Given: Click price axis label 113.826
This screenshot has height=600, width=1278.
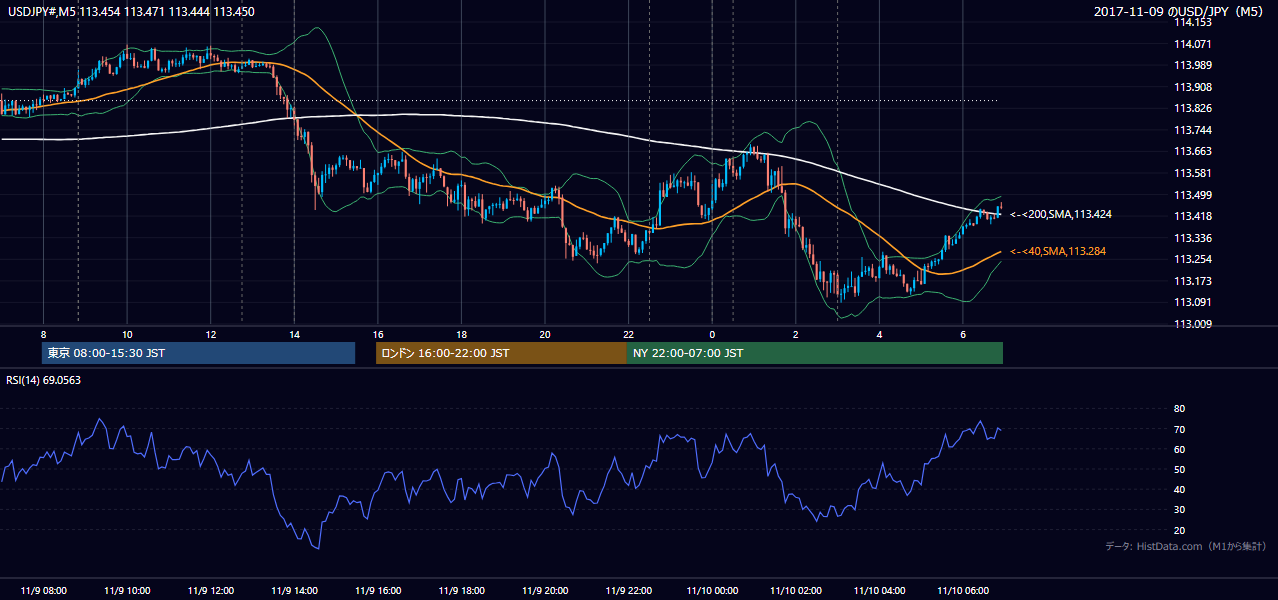Looking at the screenshot, I should tap(1192, 108).
